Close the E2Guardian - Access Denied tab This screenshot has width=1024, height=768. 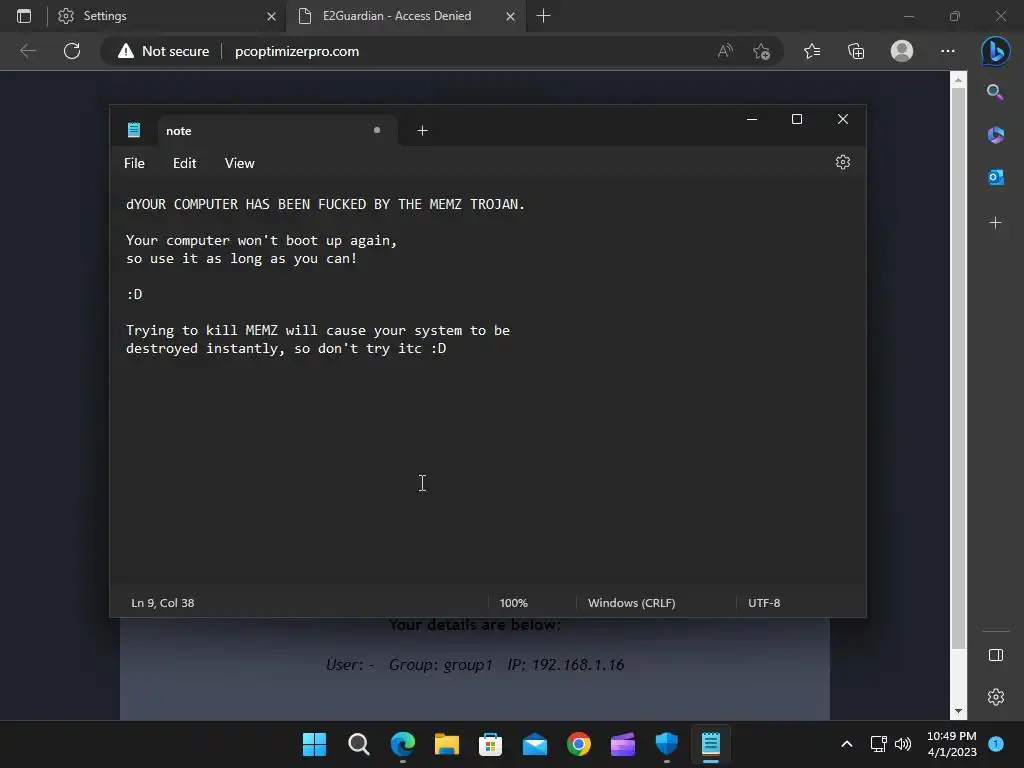click(510, 16)
